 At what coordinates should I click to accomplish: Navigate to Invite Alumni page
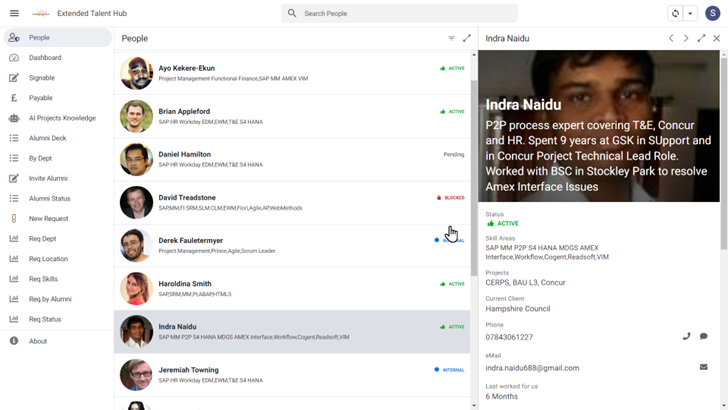48,178
